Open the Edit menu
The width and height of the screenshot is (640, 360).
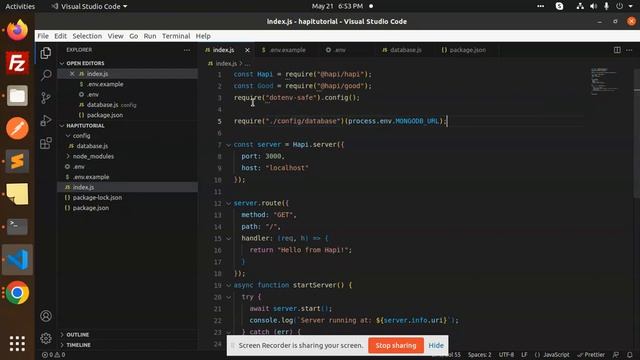[60, 36]
